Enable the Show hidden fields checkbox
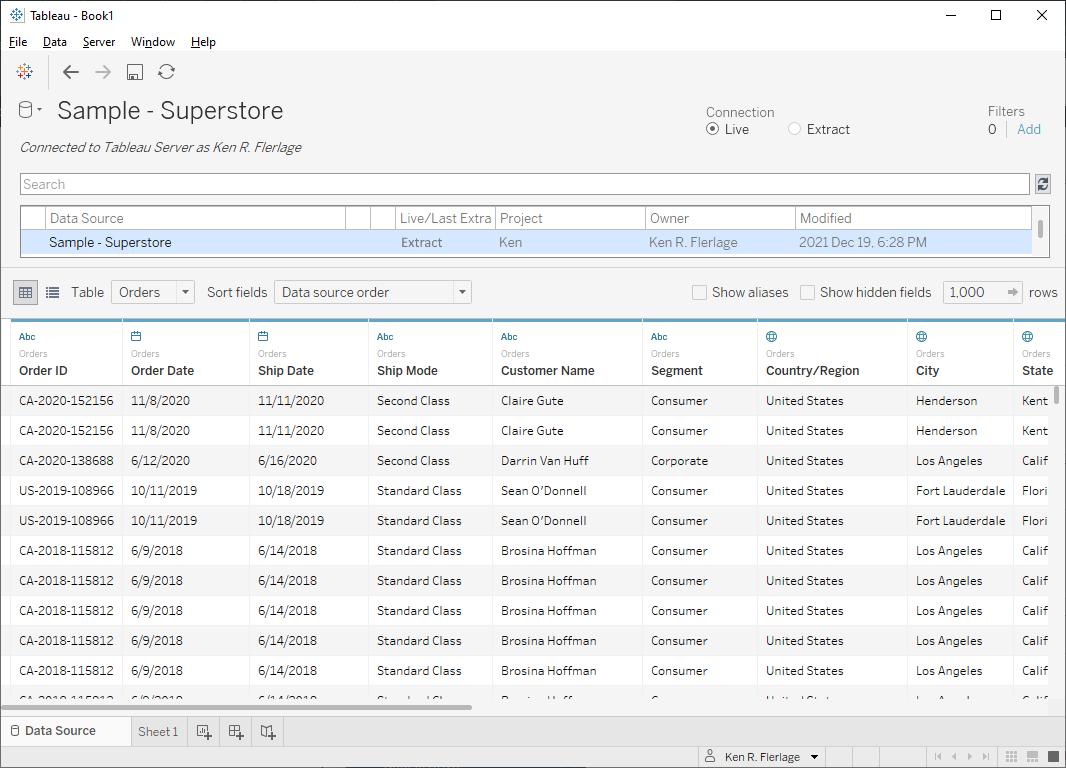Screen dimensions: 1066x768 point(807,292)
